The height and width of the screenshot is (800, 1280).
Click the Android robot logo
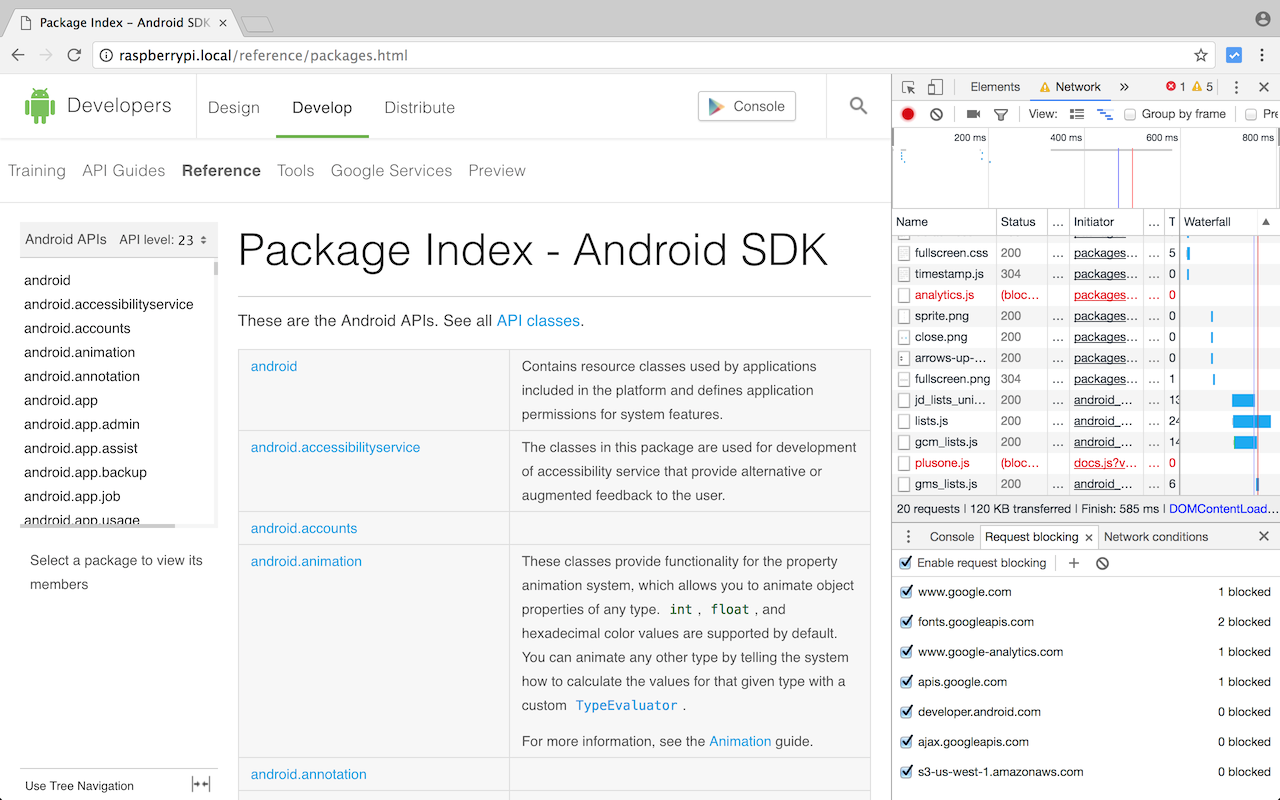click(x=40, y=106)
